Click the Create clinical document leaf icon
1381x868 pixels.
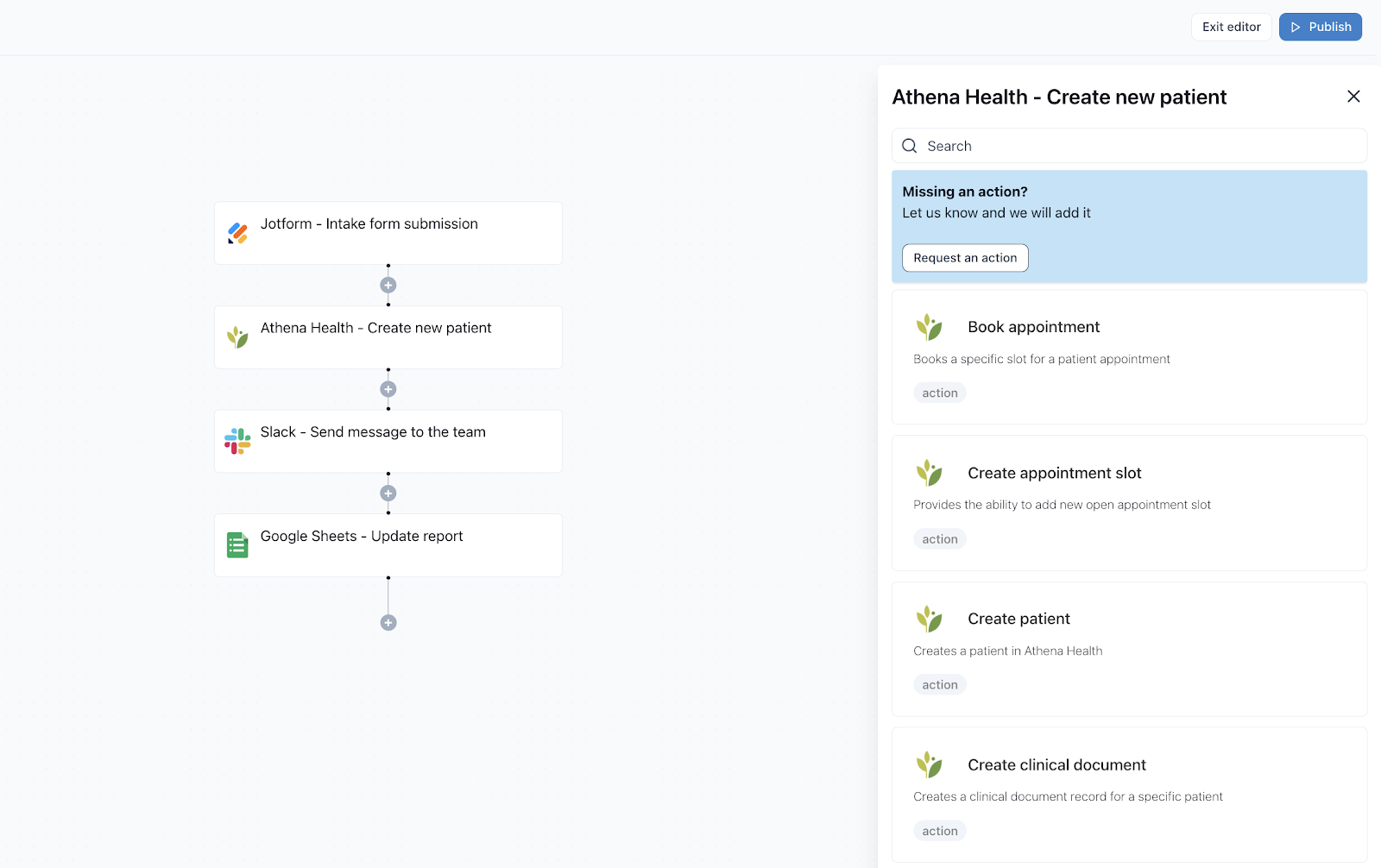pyautogui.click(x=930, y=764)
